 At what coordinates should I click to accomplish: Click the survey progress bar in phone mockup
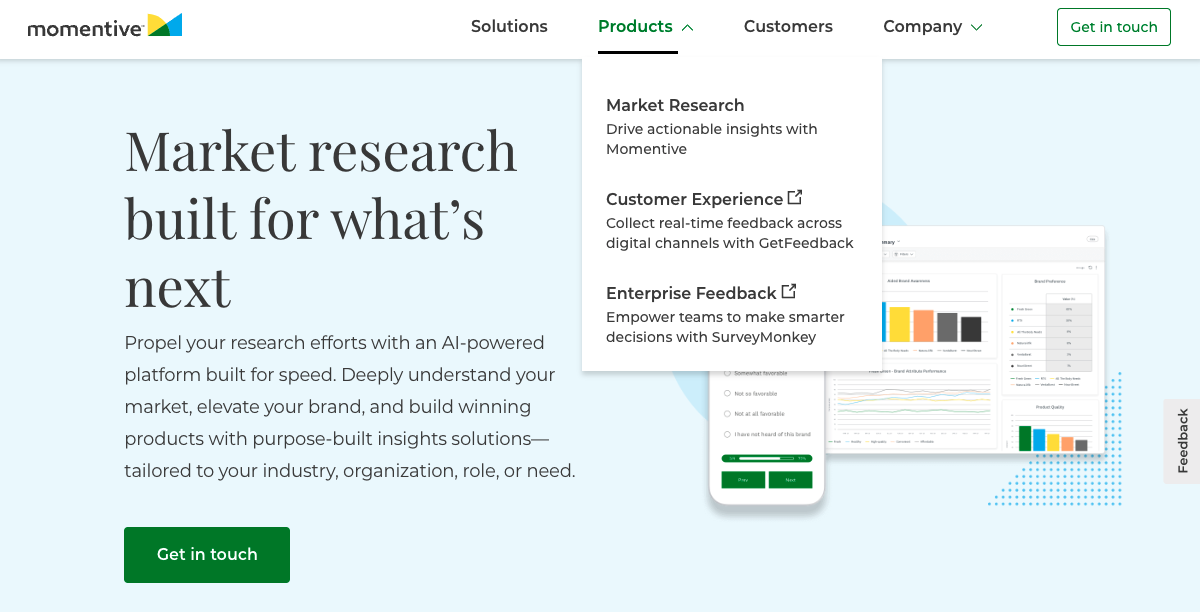pyautogui.click(x=766, y=458)
